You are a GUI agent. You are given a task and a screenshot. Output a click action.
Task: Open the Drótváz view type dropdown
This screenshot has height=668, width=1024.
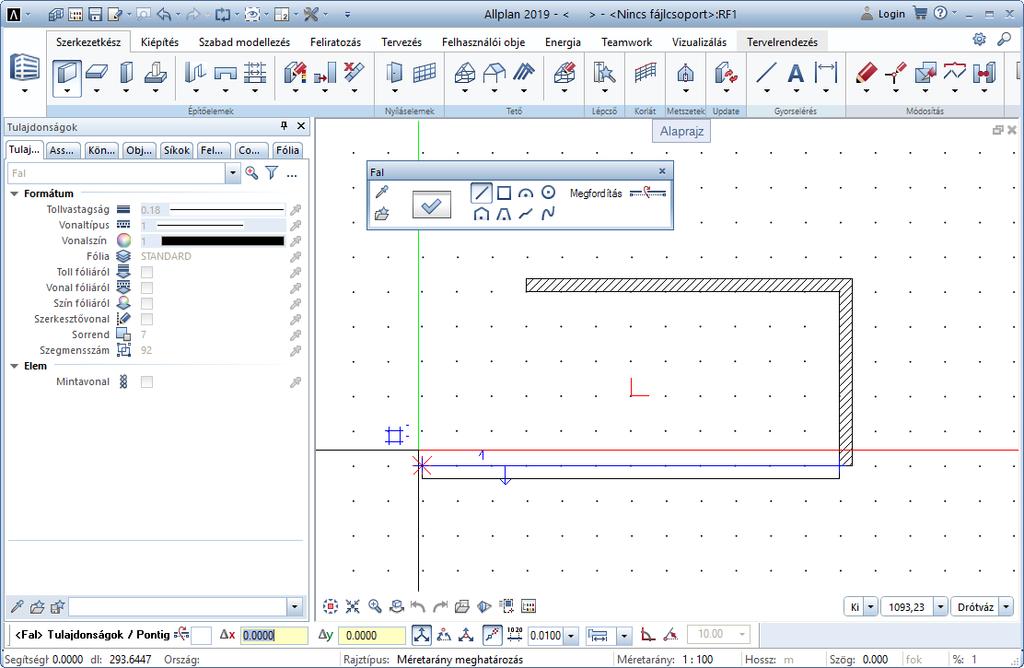coord(1006,607)
